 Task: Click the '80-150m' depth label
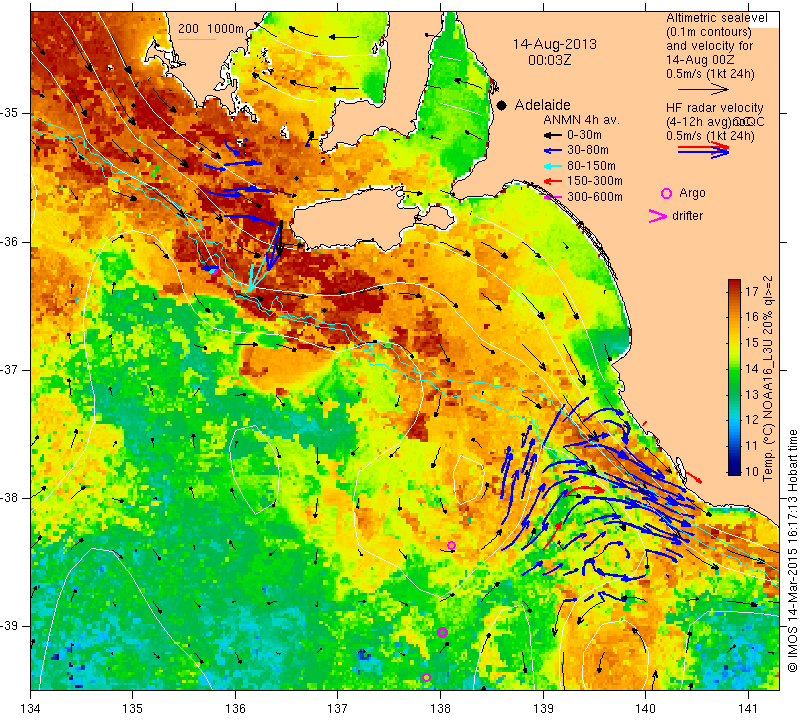[591, 166]
